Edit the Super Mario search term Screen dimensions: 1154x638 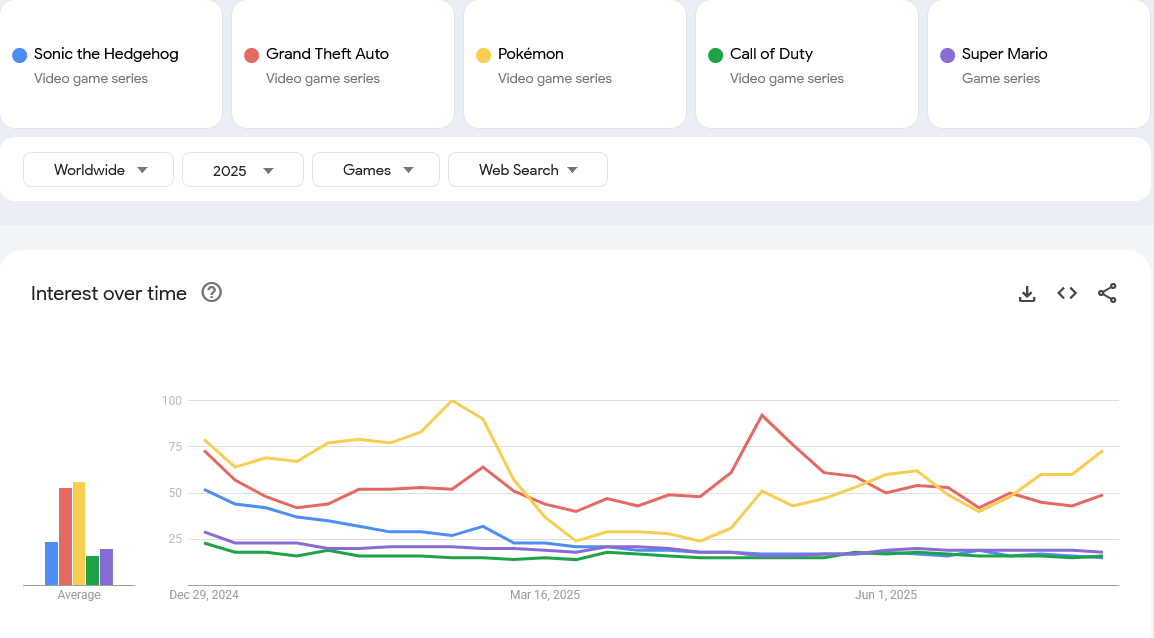pyautogui.click(x=1038, y=64)
